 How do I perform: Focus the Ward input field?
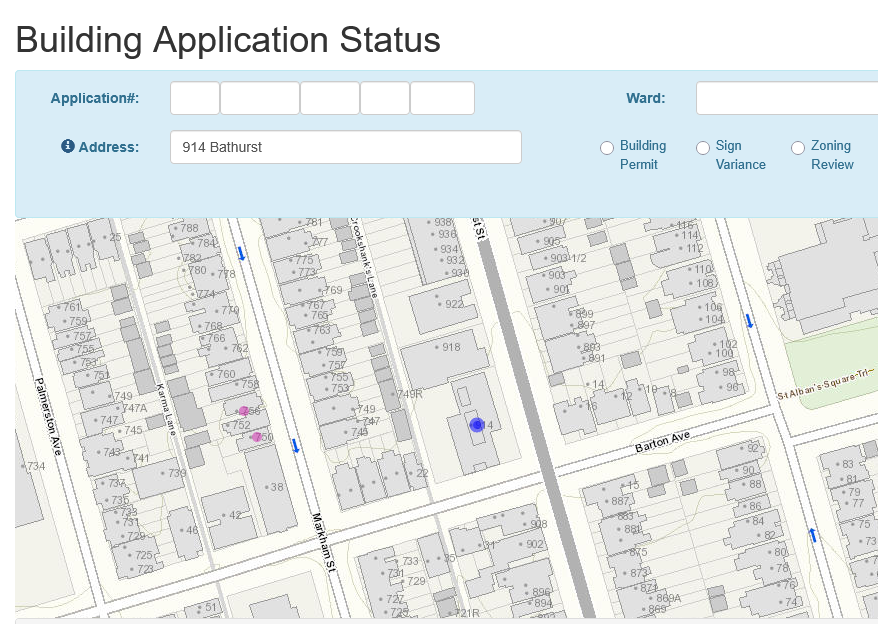(786, 98)
